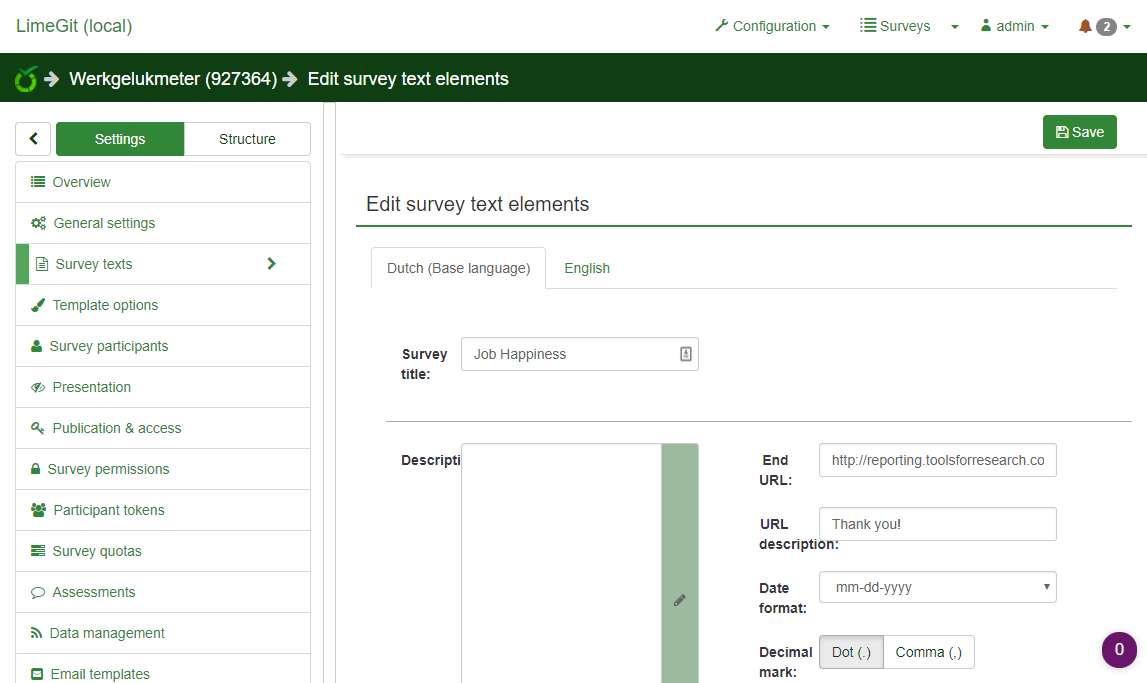Open Template options with brush icon

coord(105,305)
